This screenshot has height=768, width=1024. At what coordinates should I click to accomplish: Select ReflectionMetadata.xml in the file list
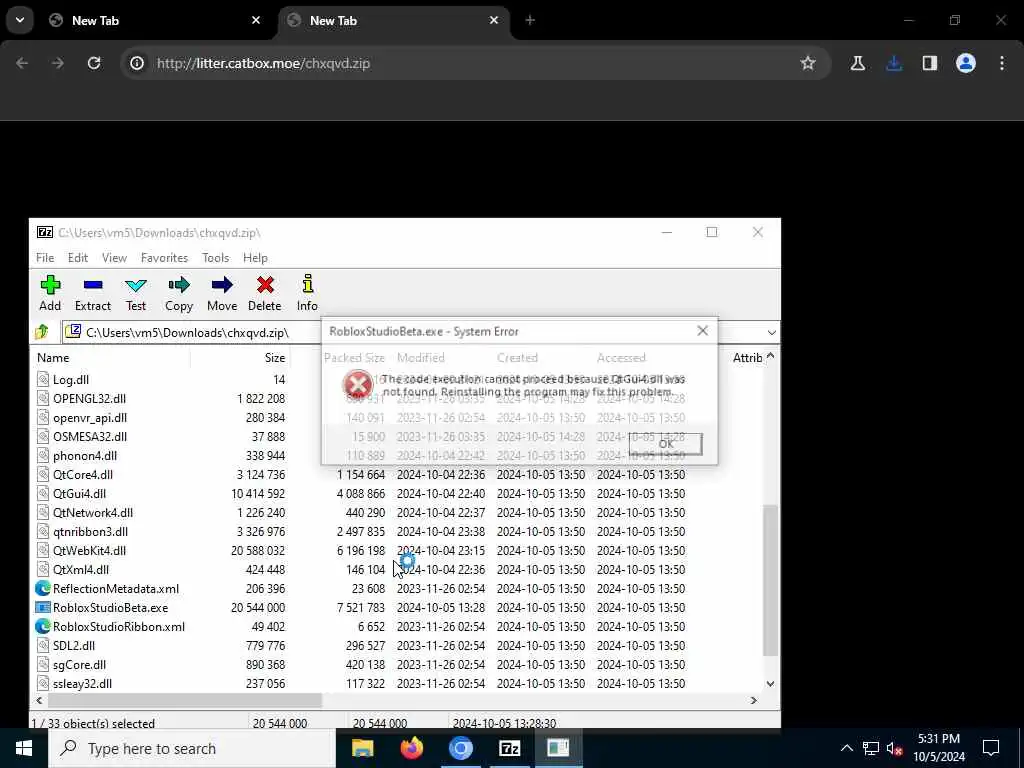[x=116, y=588]
